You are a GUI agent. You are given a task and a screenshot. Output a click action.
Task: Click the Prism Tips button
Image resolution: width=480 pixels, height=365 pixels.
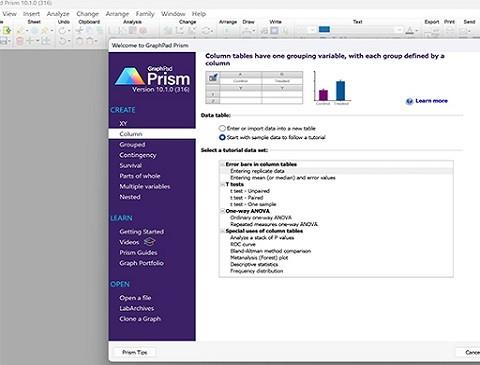[134, 352]
